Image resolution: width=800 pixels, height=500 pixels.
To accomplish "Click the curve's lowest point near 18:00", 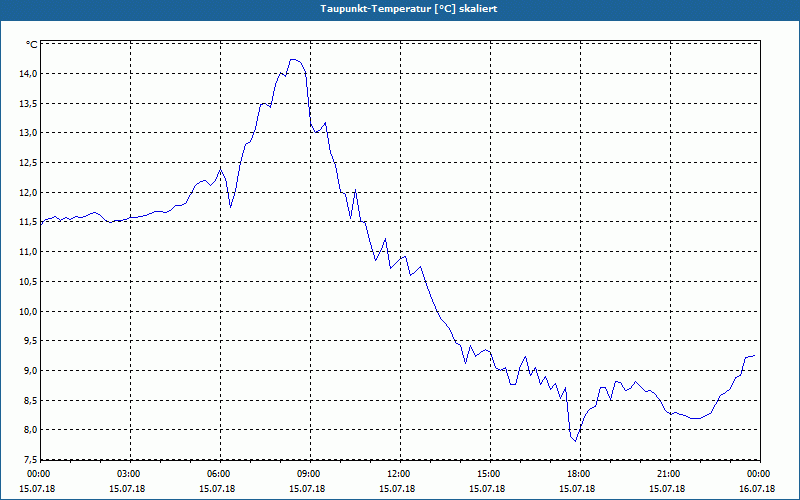I will [x=576, y=441].
